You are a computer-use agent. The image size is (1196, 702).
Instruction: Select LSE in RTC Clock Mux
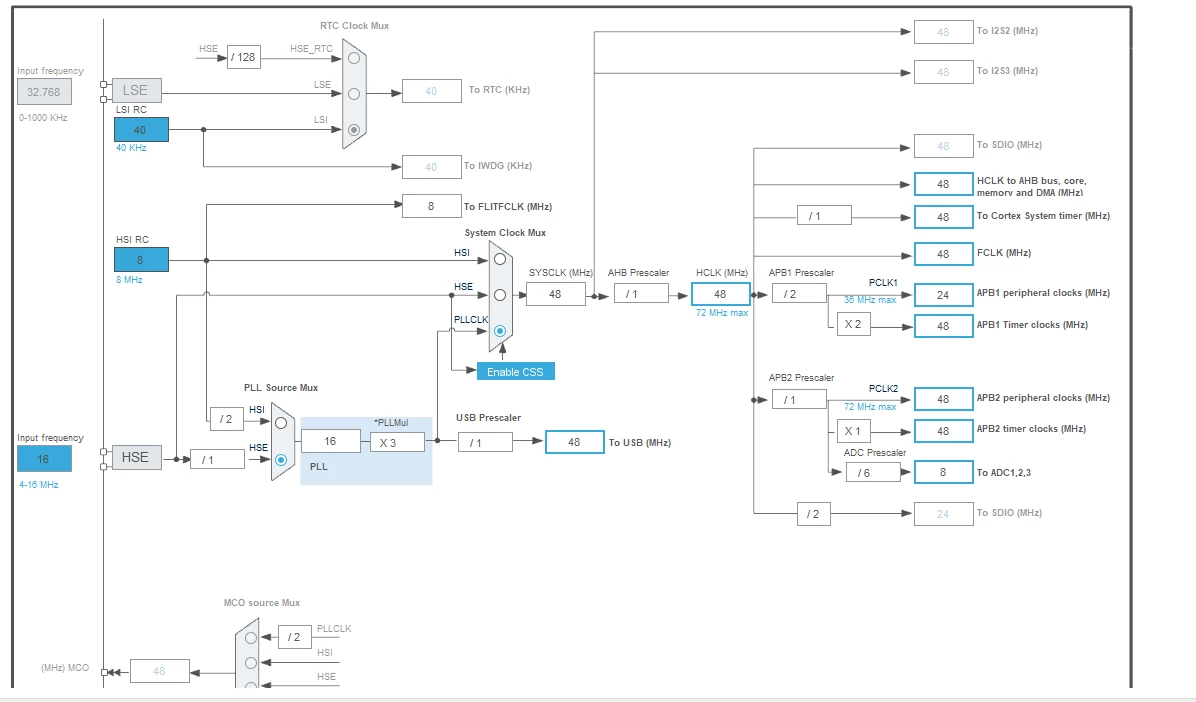354,94
